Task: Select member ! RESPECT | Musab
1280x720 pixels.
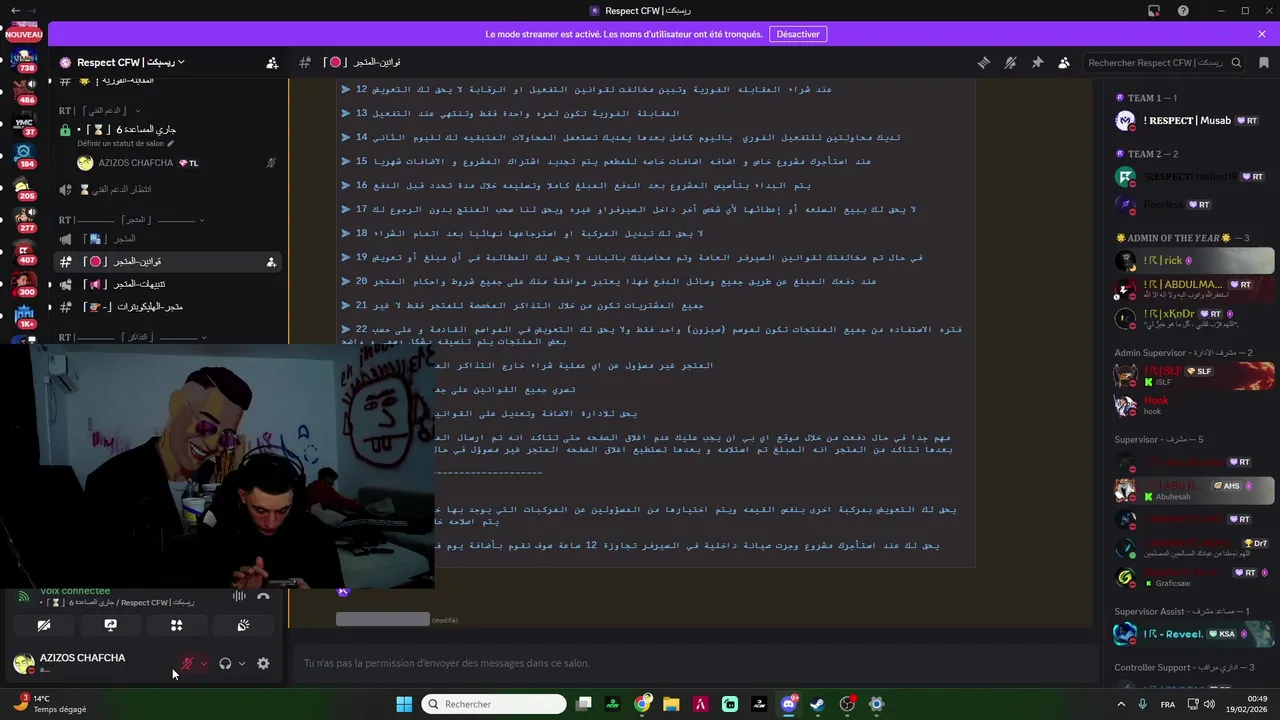Action: click(1195, 121)
